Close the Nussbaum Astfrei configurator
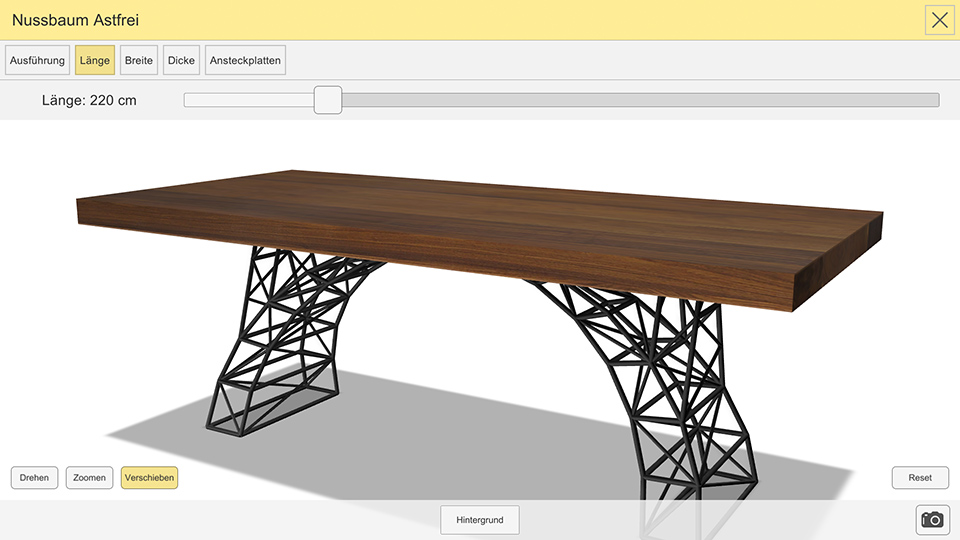 pyautogui.click(x=939, y=20)
